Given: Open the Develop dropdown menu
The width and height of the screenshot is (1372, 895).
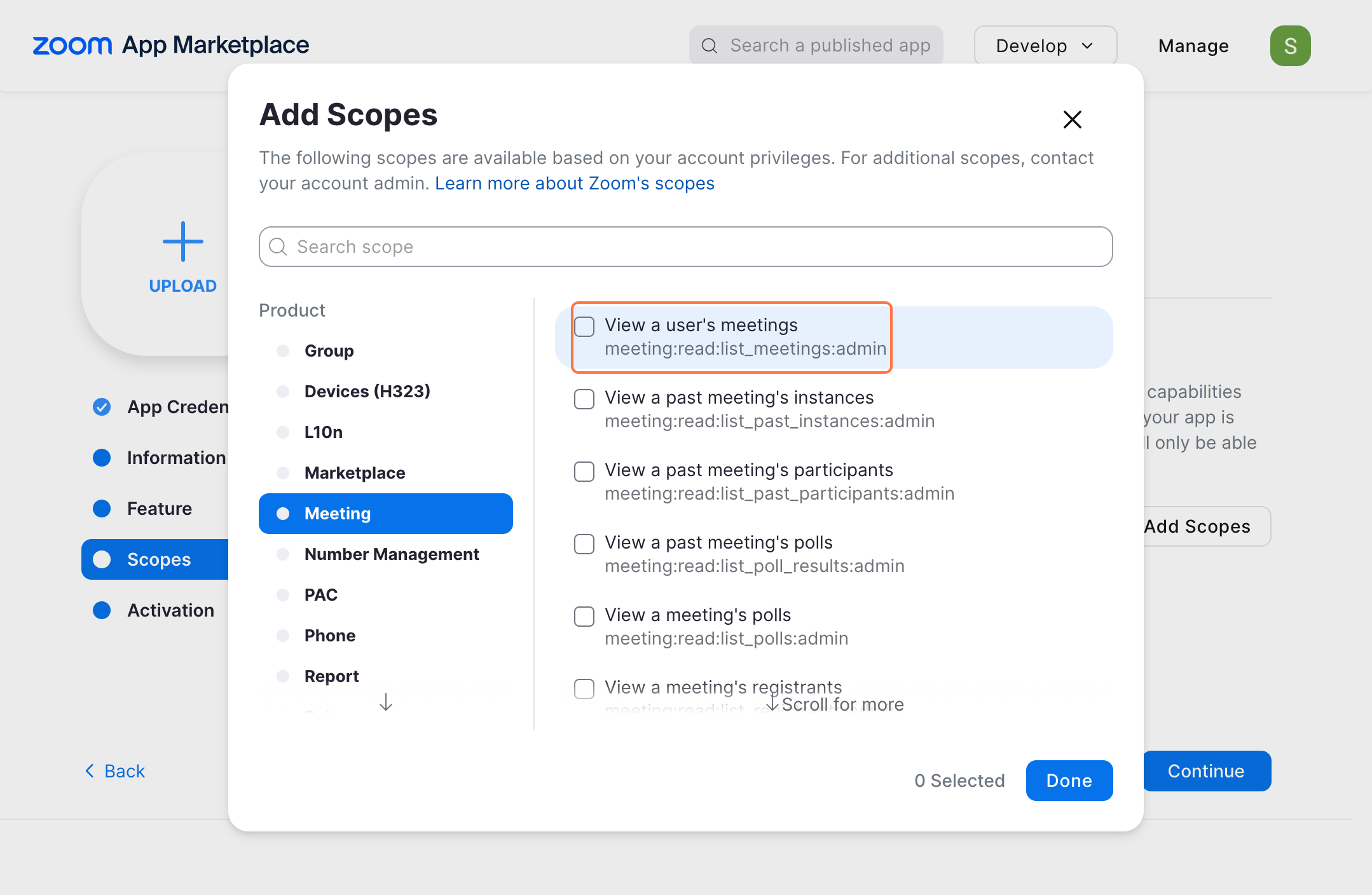Looking at the screenshot, I should [1045, 46].
